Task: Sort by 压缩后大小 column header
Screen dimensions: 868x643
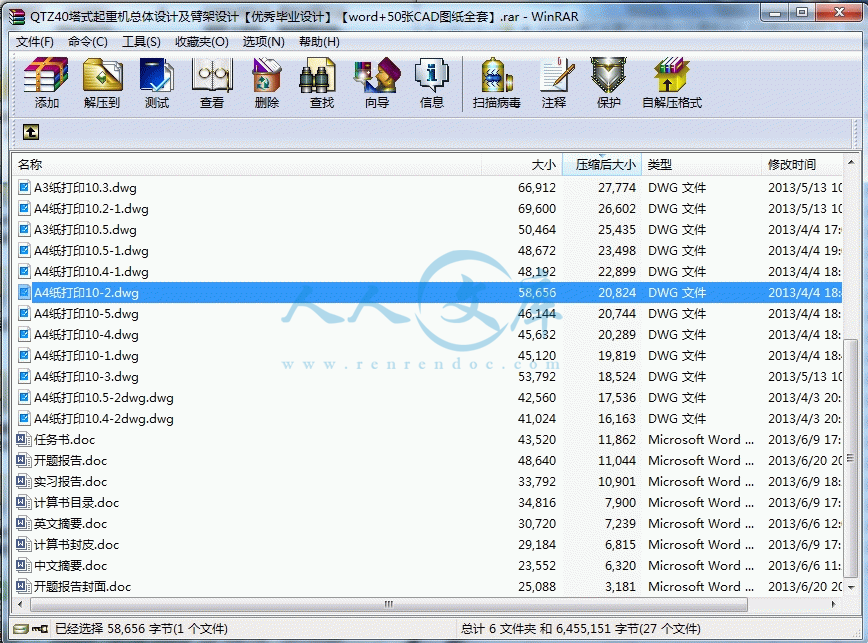Action: coord(602,164)
